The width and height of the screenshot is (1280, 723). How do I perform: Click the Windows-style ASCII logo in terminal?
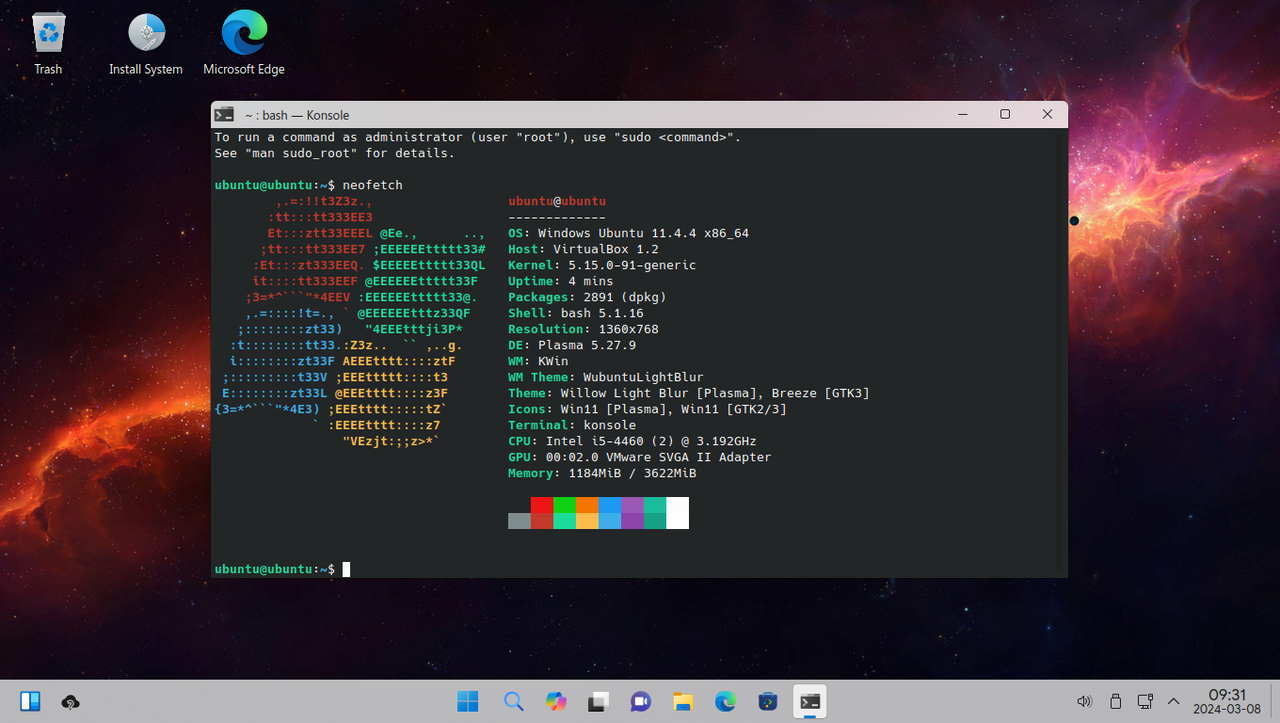[350, 321]
